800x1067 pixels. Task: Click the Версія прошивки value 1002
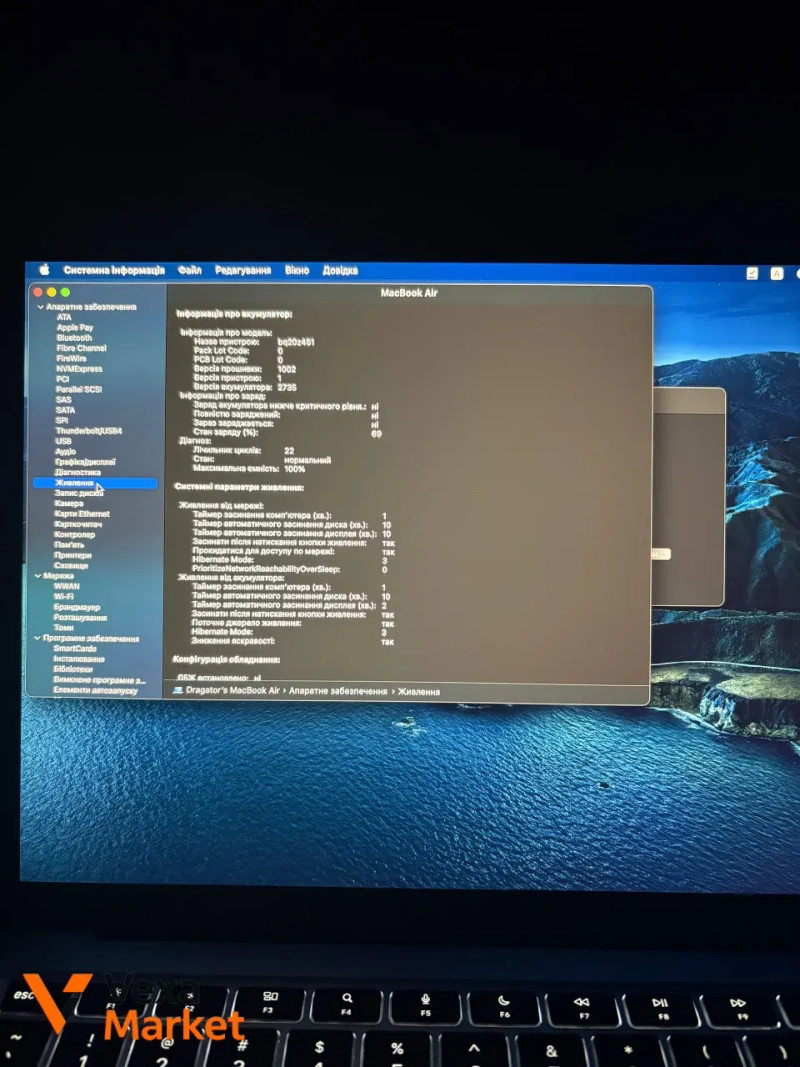[286, 369]
